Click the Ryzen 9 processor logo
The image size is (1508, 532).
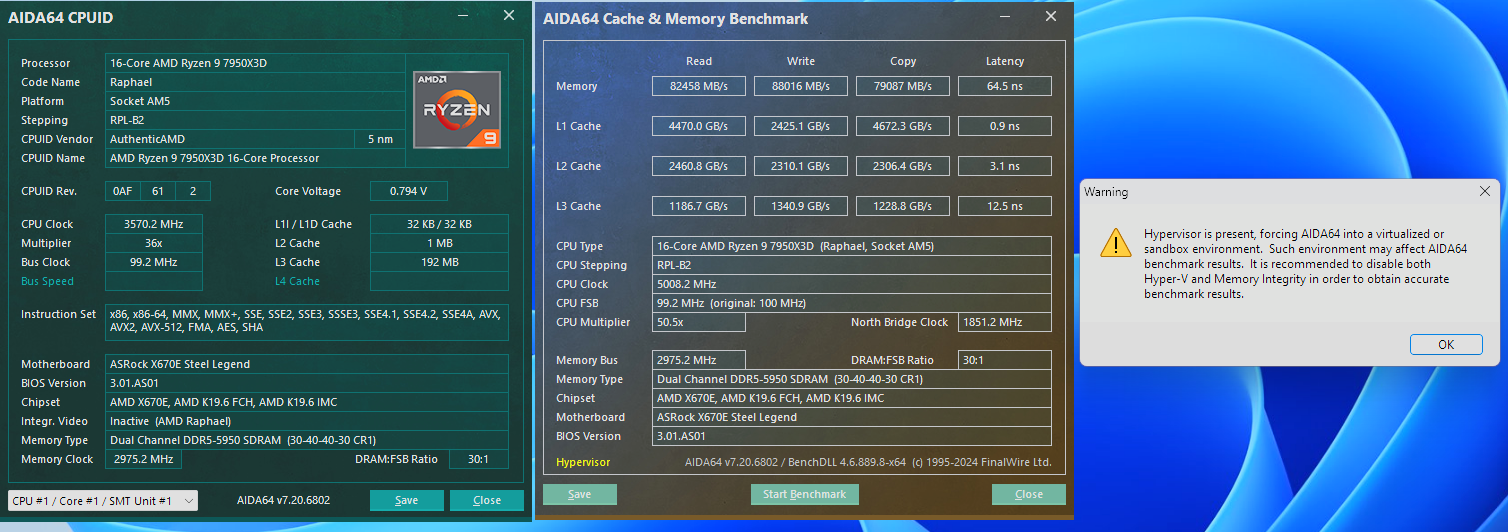[x=457, y=110]
